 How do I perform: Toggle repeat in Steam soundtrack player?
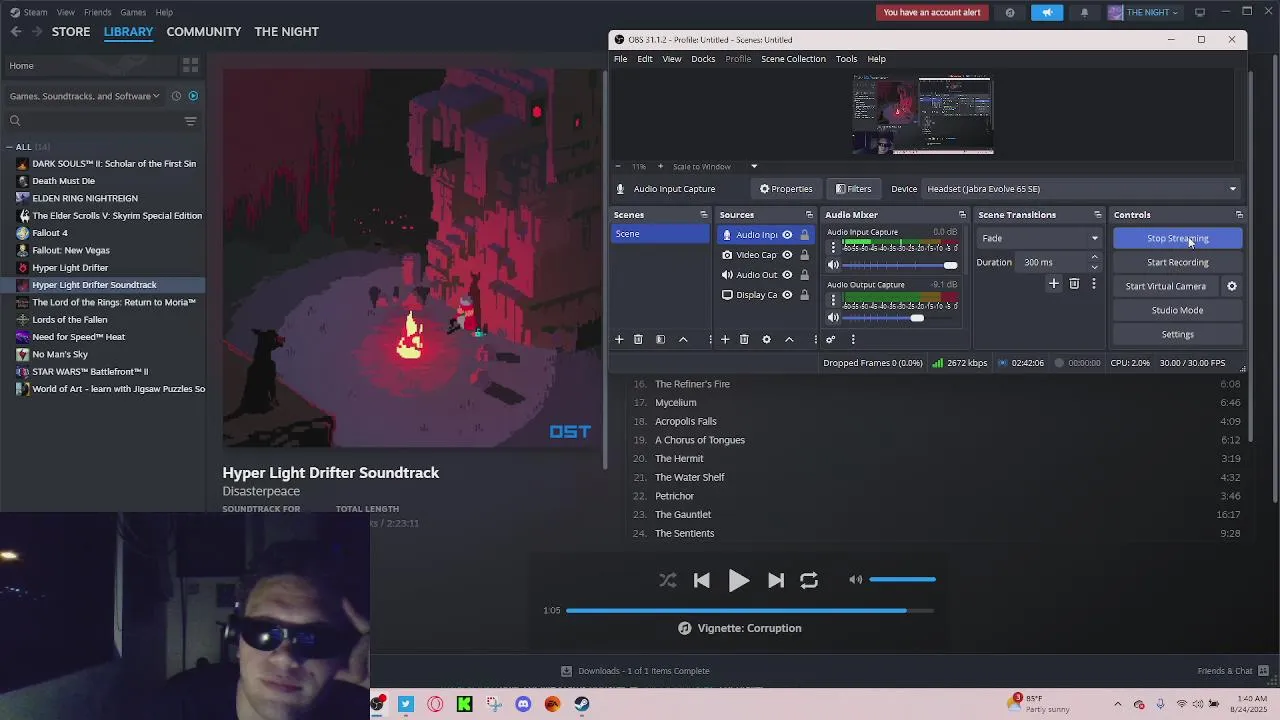(x=809, y=580)
